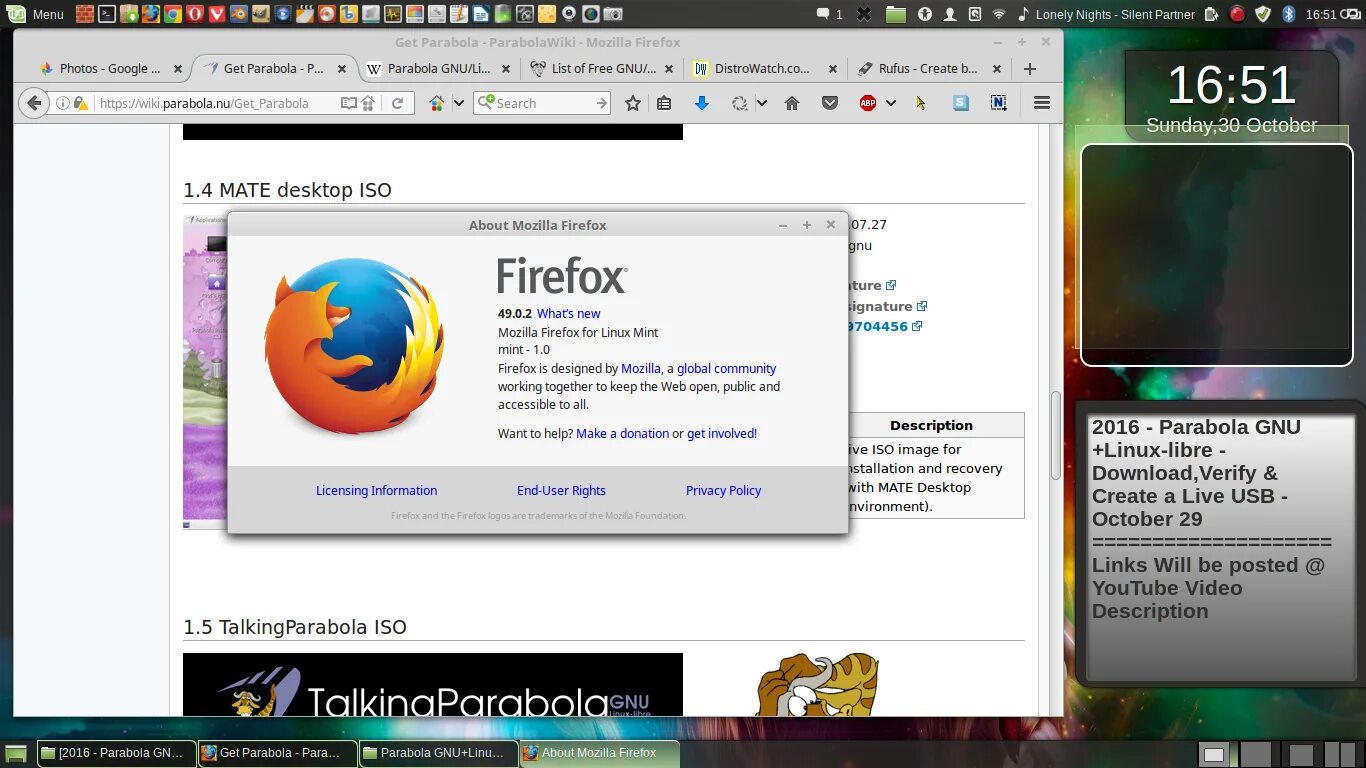The height and width of the screenshot is (768, 1366).
Task: Open new tab with the plus button
Action: (1030, 69)
